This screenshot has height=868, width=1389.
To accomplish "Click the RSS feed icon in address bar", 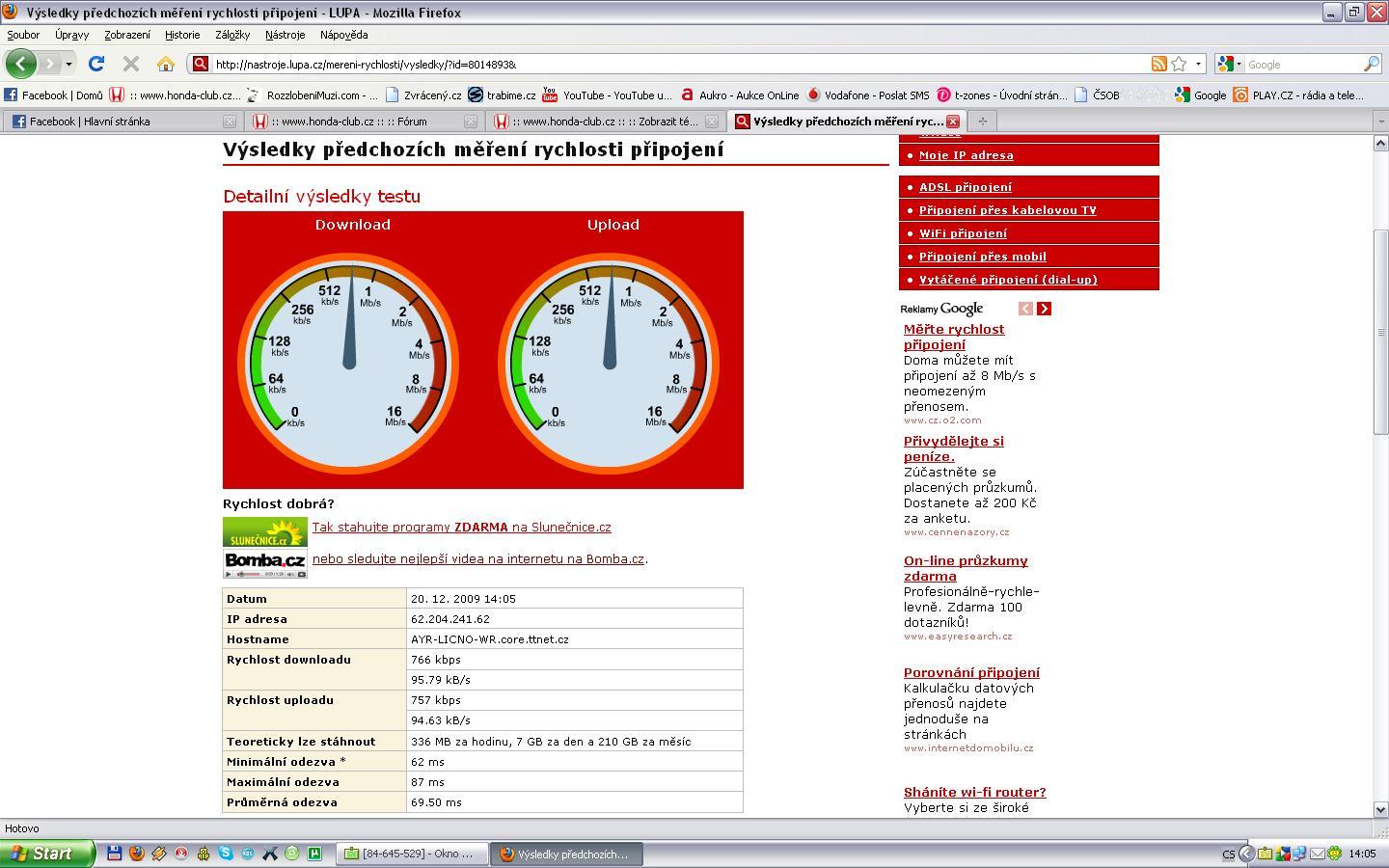I will 1158,64.
